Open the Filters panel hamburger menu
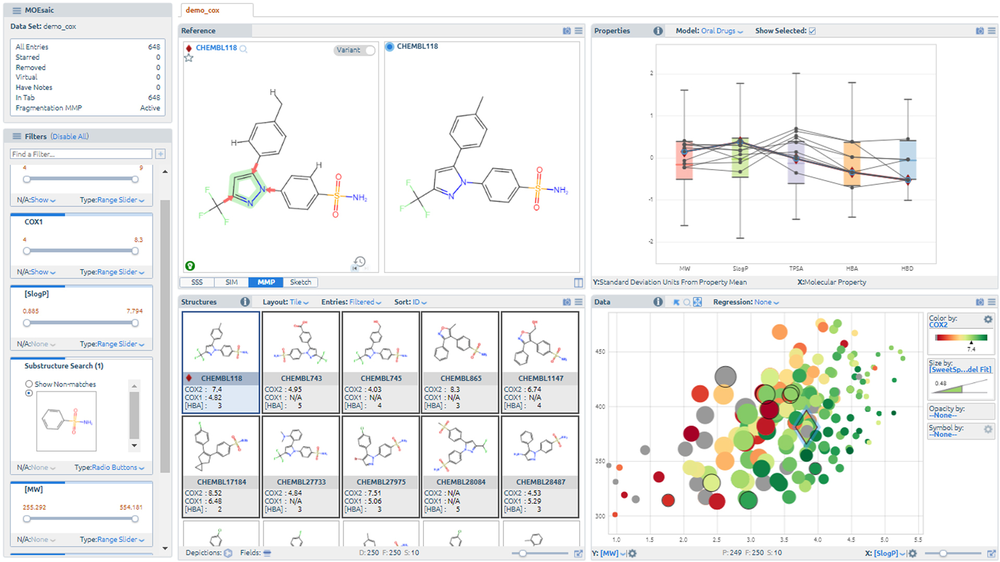The image size is (1000, 562). coord(17,137)
